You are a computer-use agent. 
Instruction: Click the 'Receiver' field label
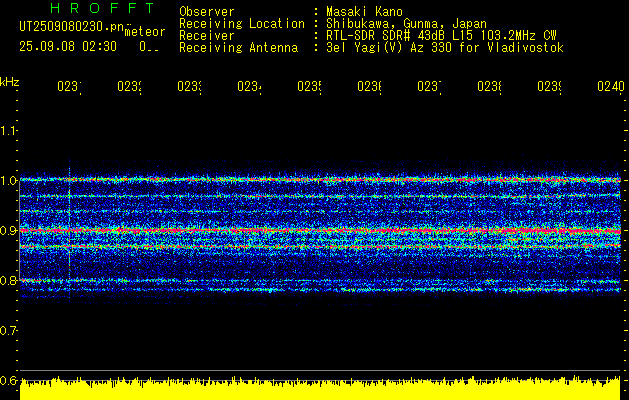207,36
